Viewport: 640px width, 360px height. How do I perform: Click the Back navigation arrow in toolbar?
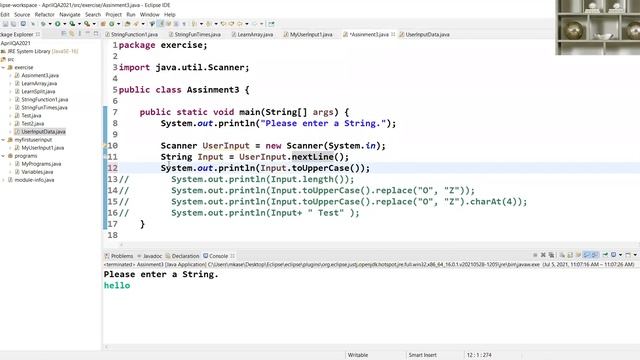point(240,24)
